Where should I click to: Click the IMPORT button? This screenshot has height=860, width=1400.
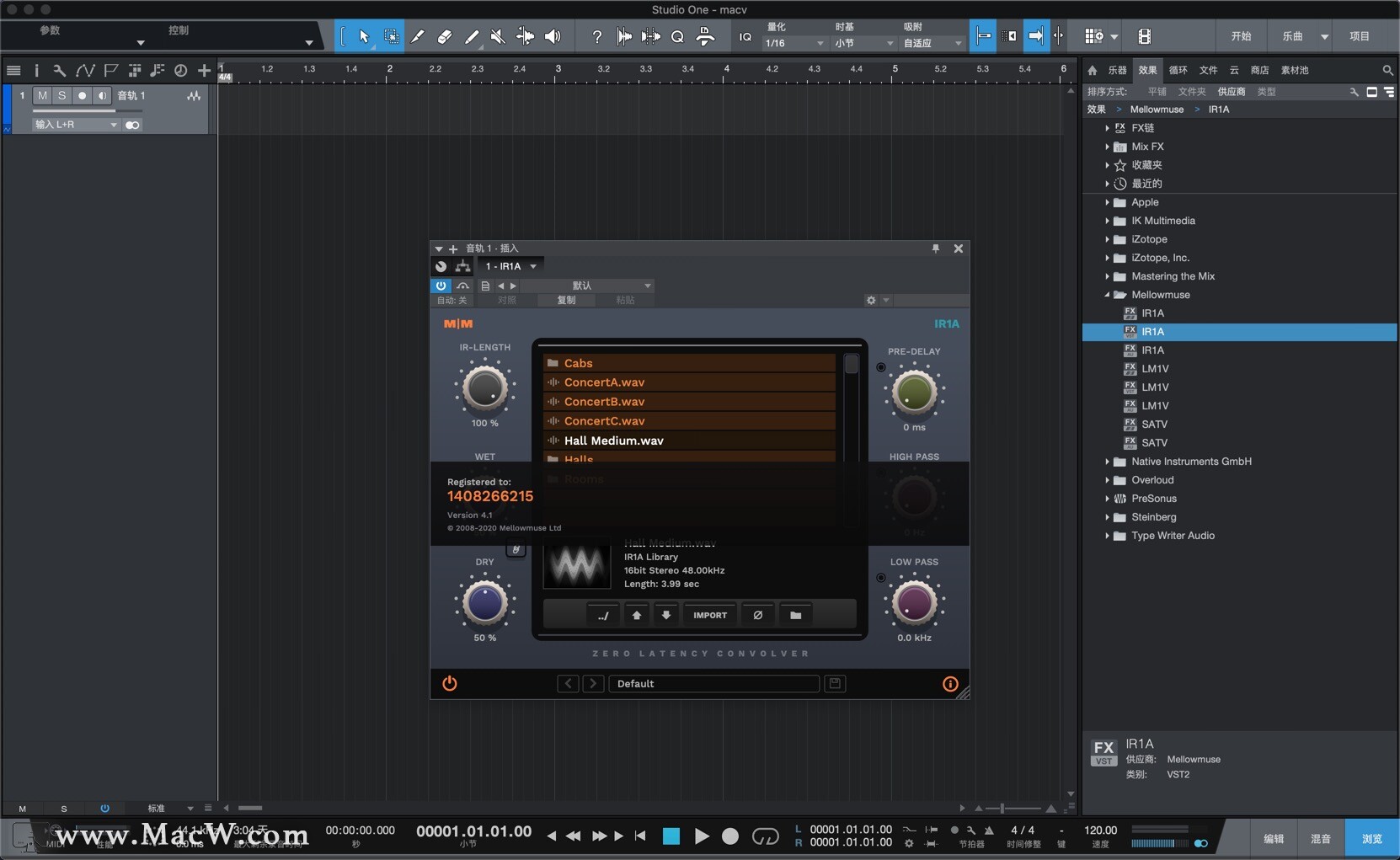point(710,615)
